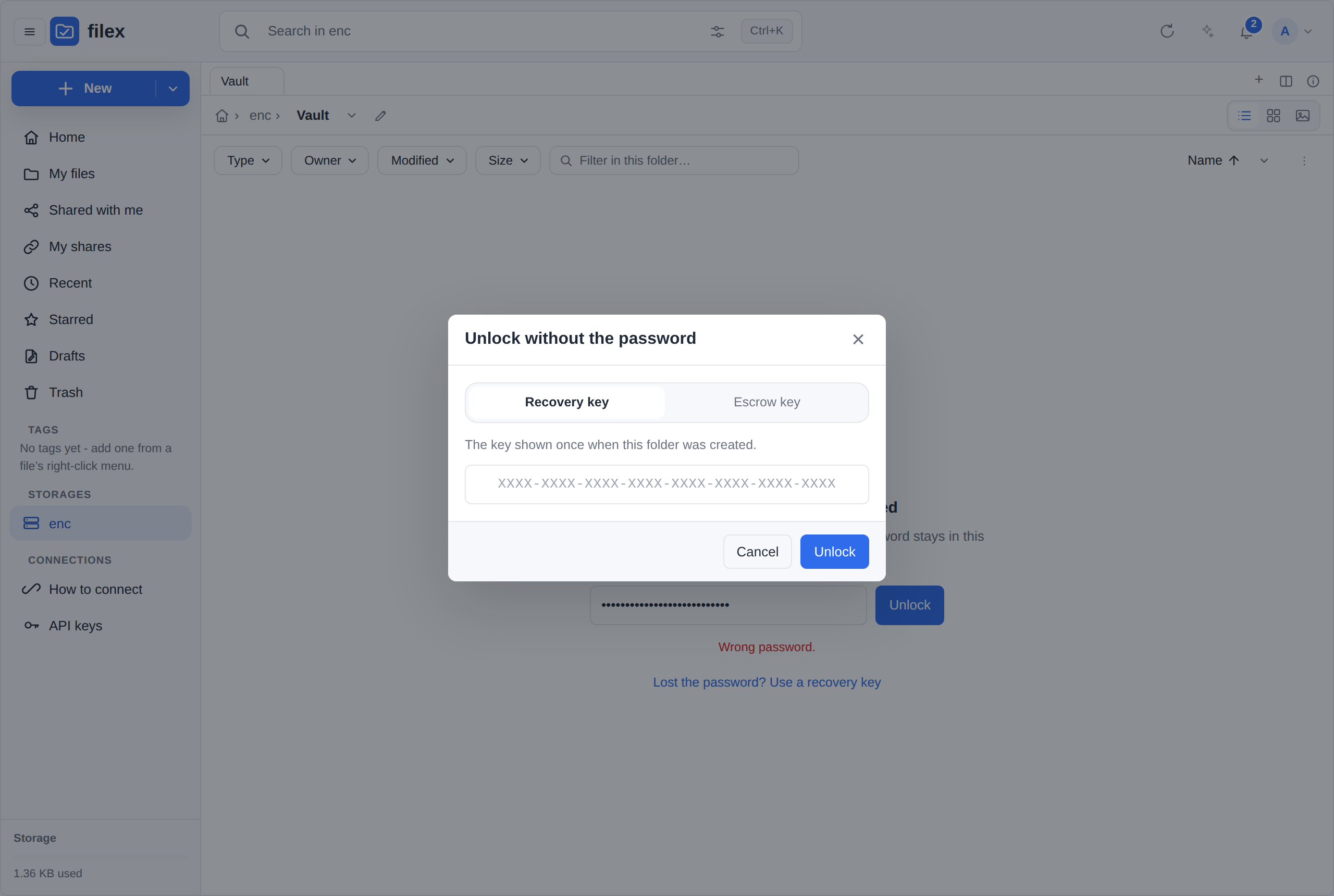1334x896 pixels.
Task: Click Unlock in the recovery key dialog
Action: [x=834, y=552]
